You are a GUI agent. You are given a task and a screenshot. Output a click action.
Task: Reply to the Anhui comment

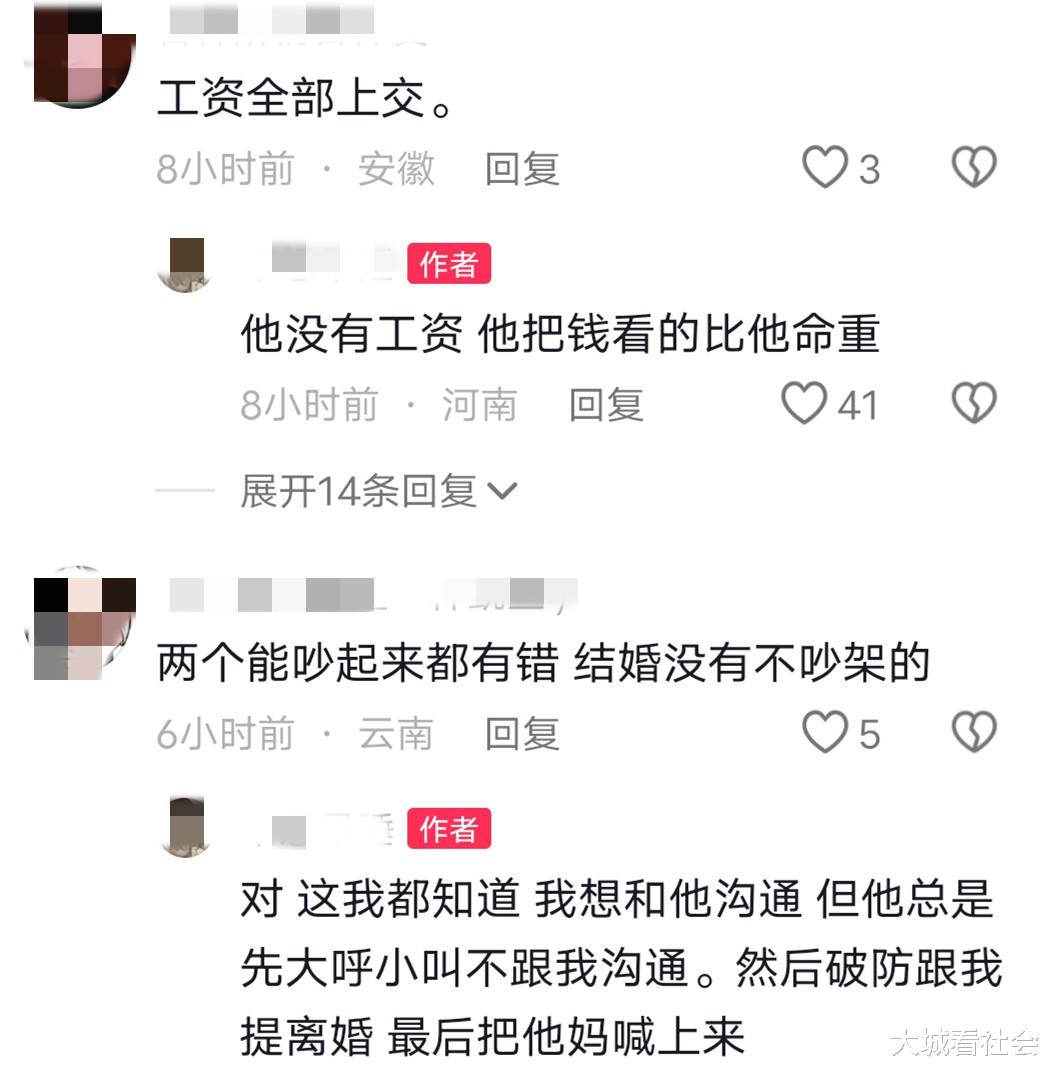point(522,169)
